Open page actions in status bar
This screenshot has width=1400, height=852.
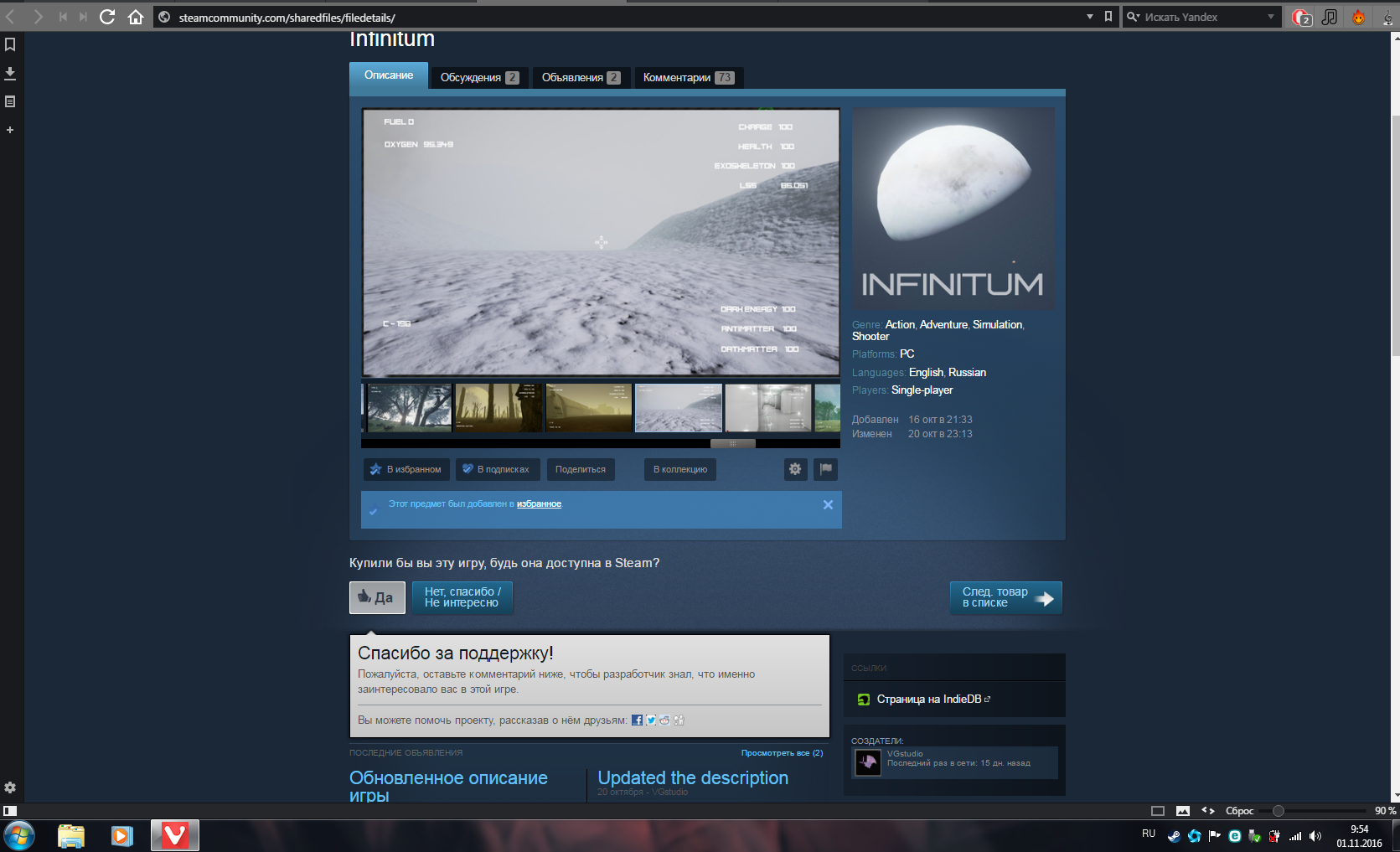point(1208,811)
